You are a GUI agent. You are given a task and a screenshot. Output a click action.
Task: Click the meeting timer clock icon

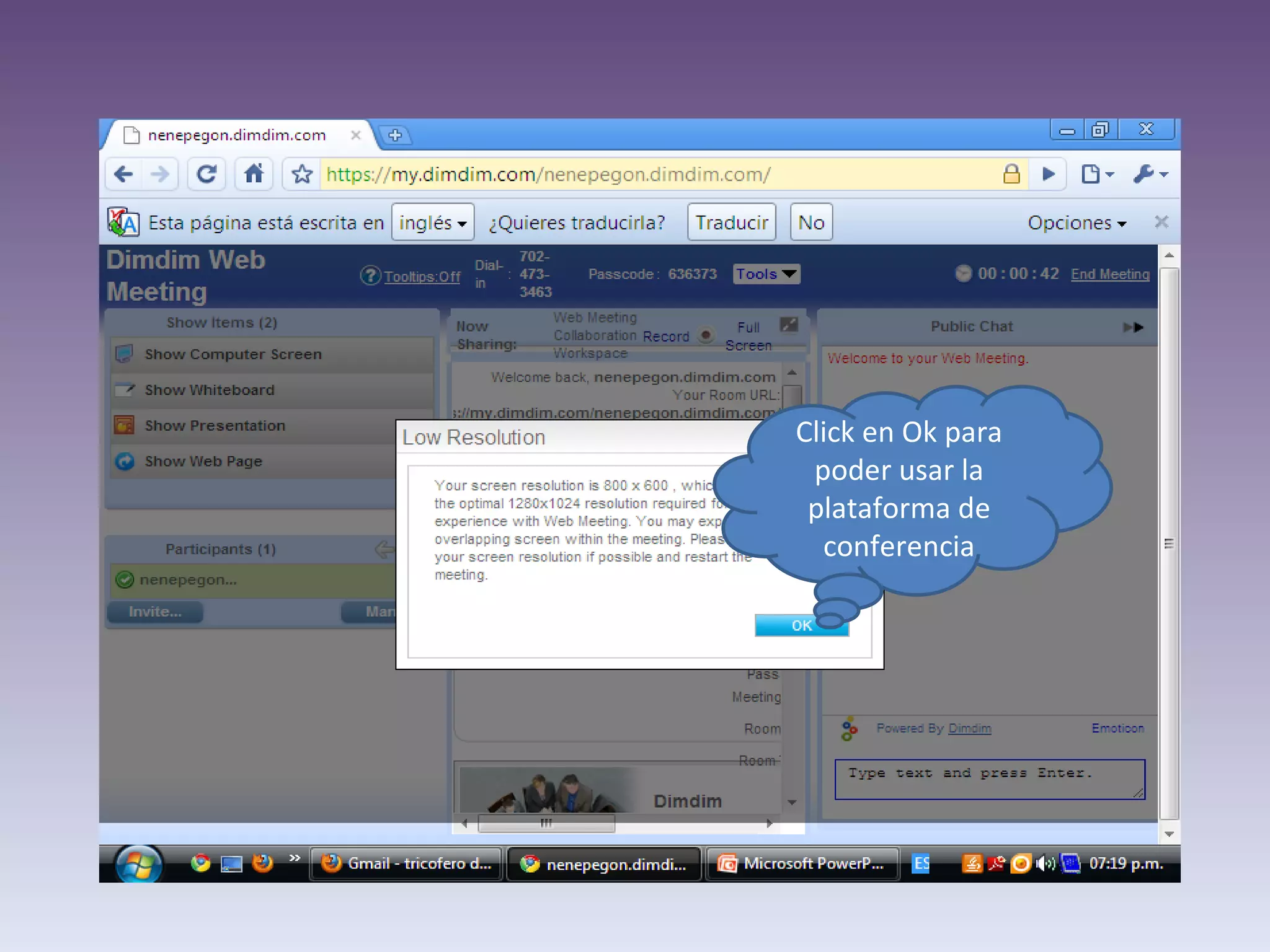(963, 273)
